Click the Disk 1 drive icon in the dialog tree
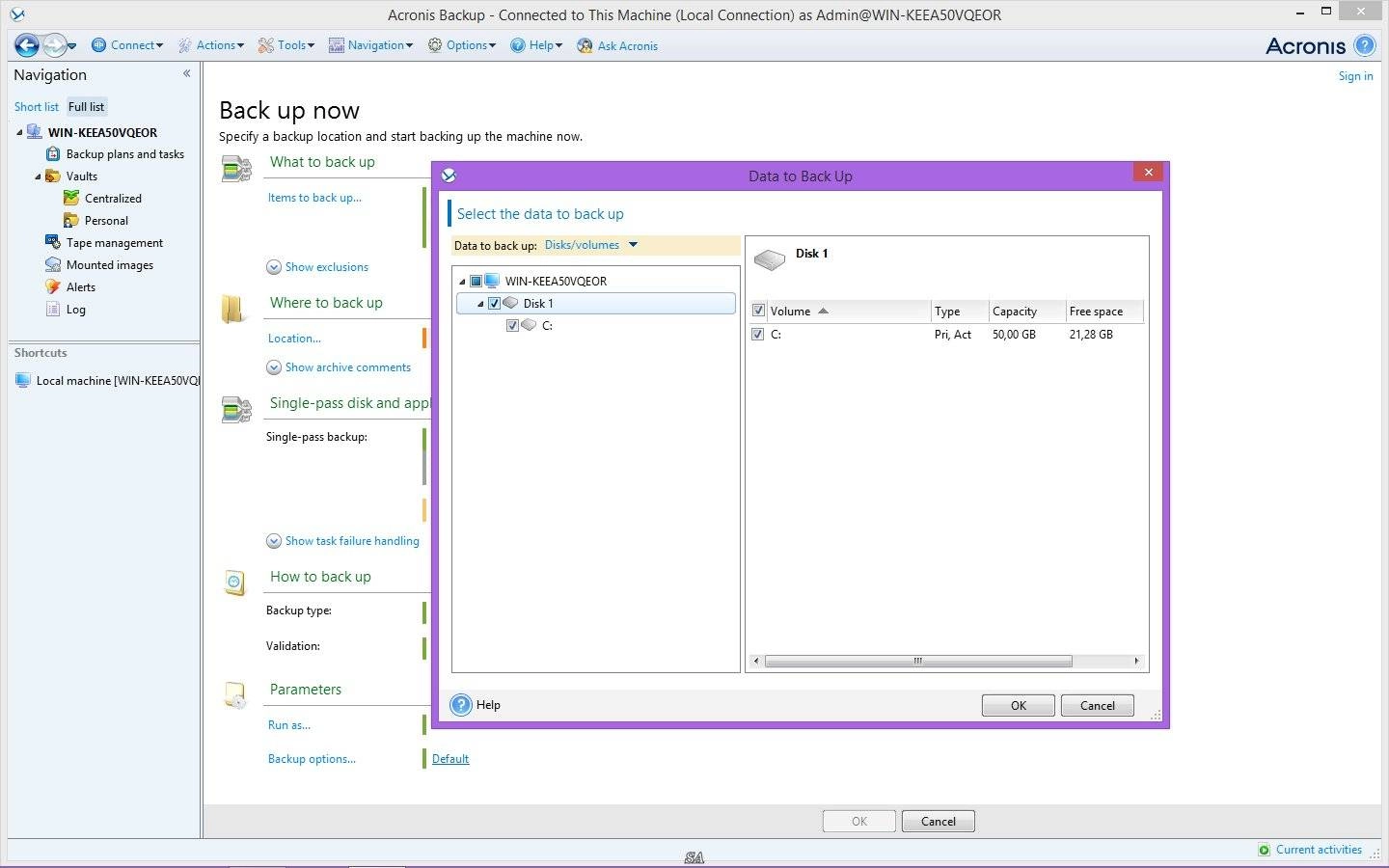Image resolution: width=1389 pixels, height=868 pixels. click(x=512, y=303)
